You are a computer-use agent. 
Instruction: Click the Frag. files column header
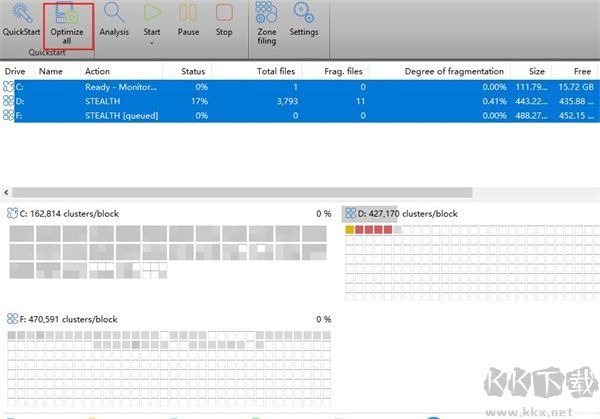(343, 71)
